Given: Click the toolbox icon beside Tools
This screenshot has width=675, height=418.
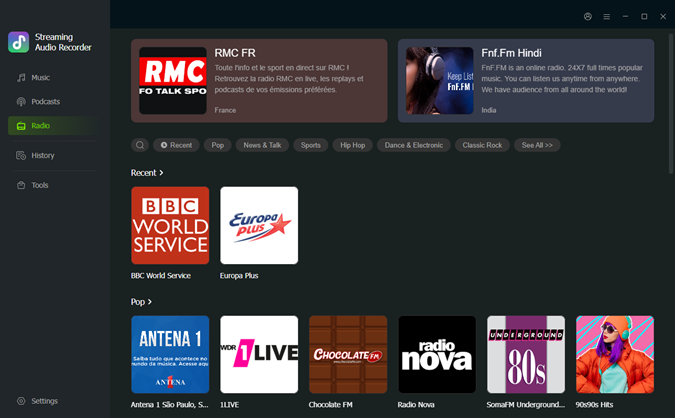Looking at the screenshot, I should (21, 185).
